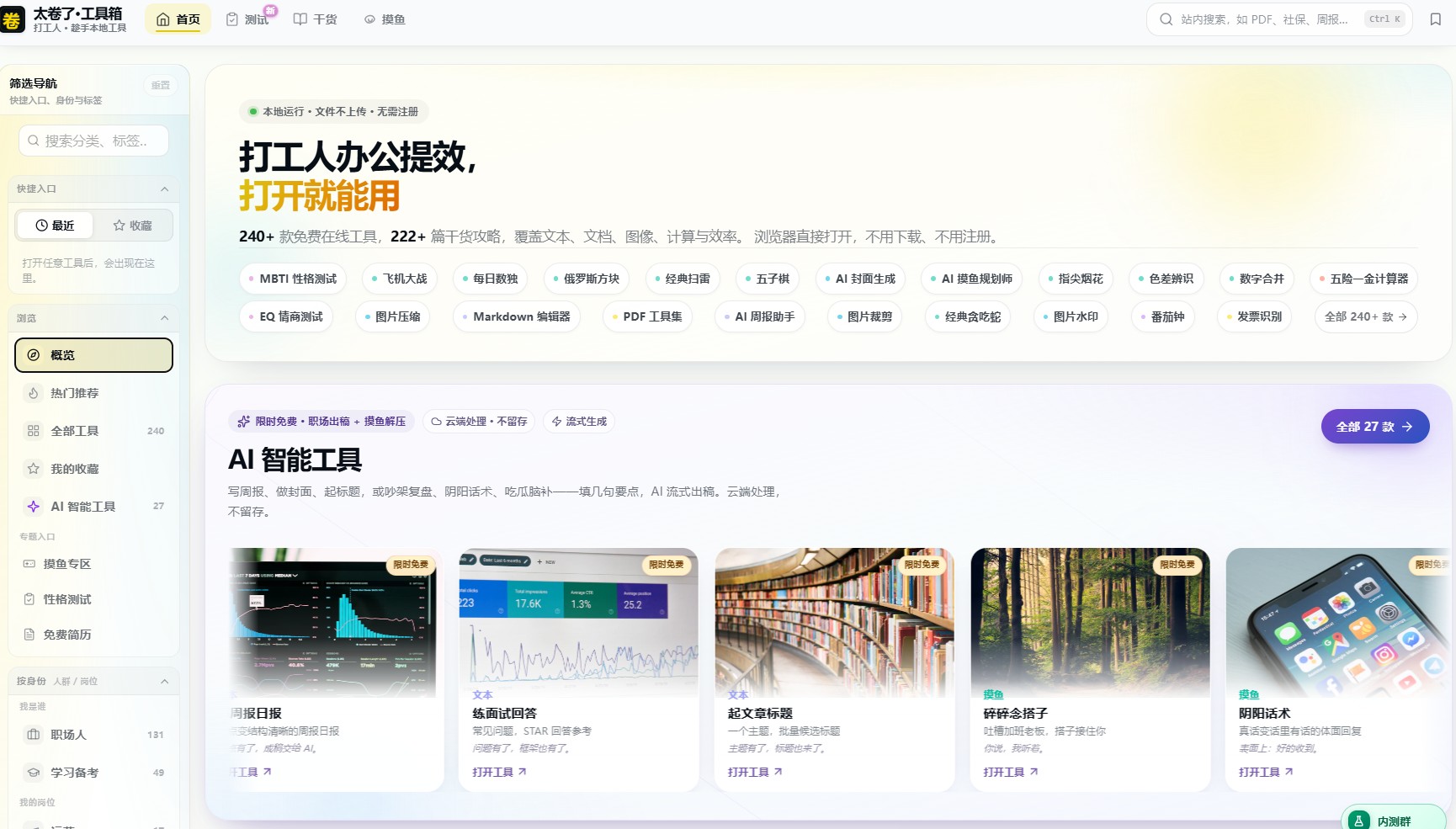
Task: Click the 太卷了·工具箱 logo icon
Action: [12, 20]
